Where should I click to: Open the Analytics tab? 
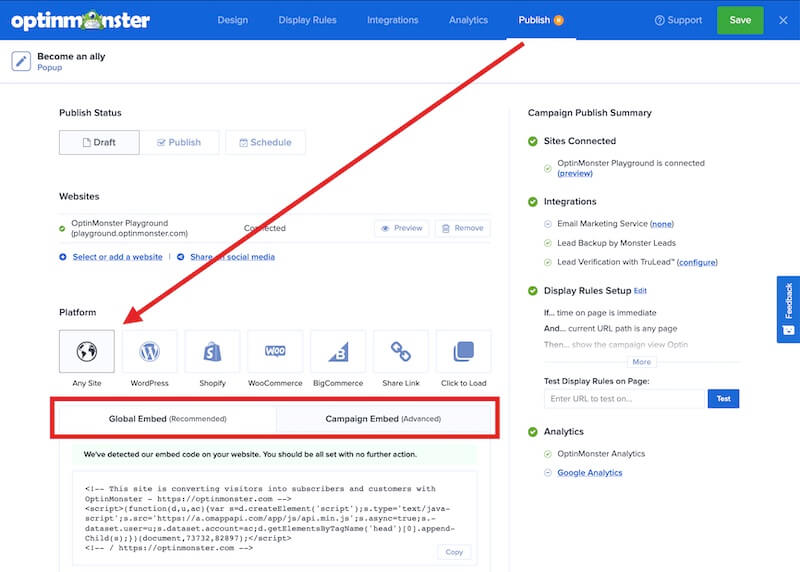click(468, 20)
